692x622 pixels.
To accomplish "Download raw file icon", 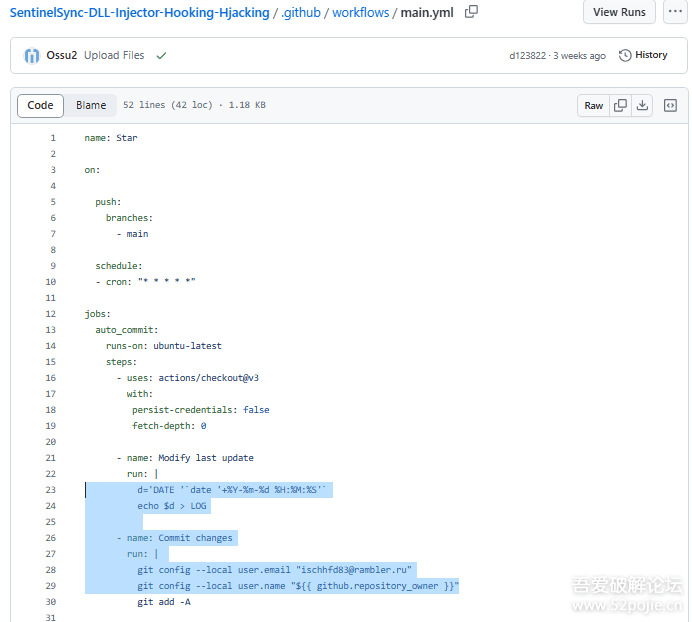I will (x=642, y=105).
